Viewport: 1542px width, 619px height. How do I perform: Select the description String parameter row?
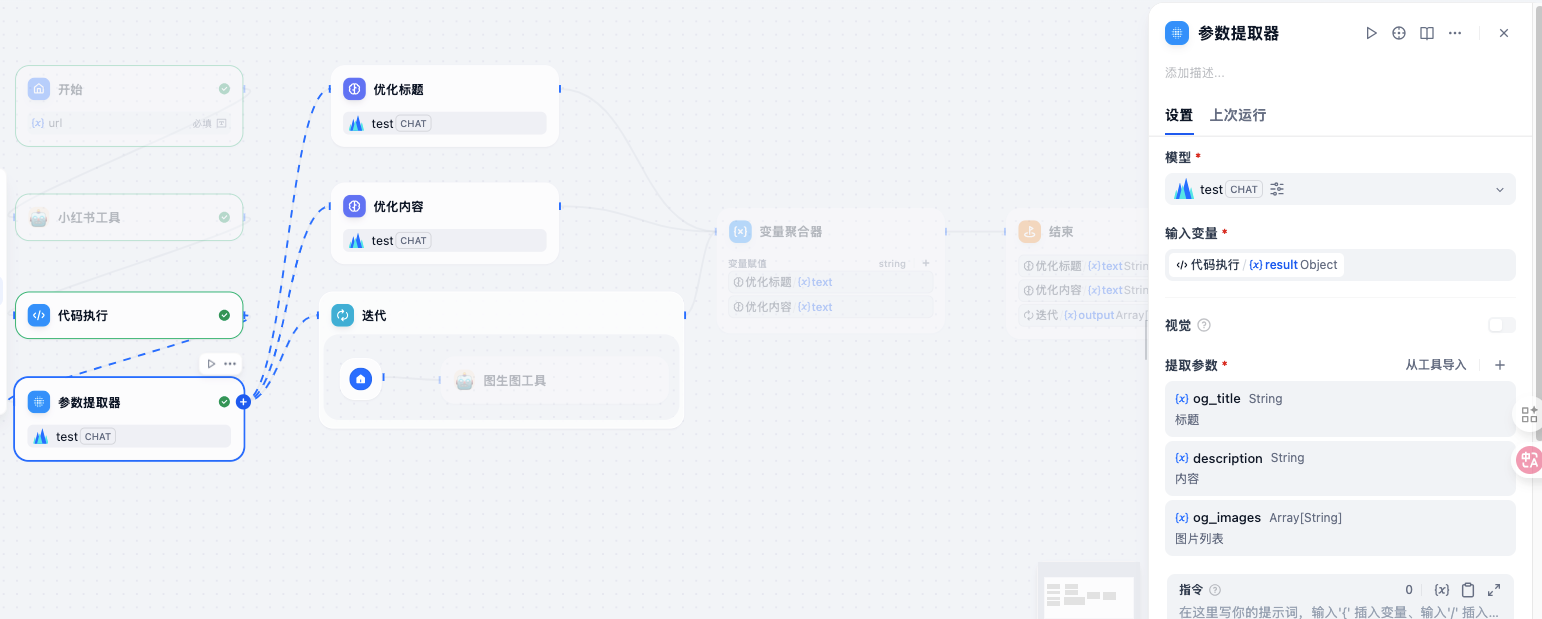1340,468
